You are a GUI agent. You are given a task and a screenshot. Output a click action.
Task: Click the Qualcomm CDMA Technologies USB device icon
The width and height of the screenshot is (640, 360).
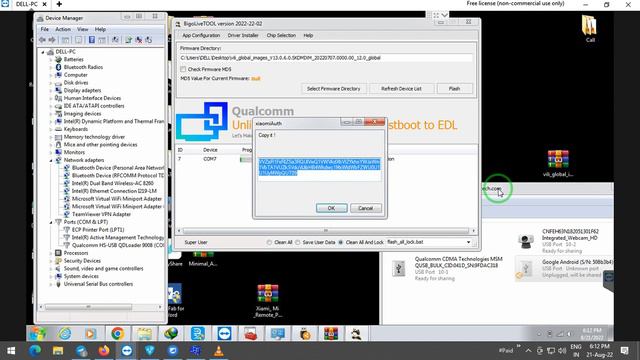click(399, 268)
